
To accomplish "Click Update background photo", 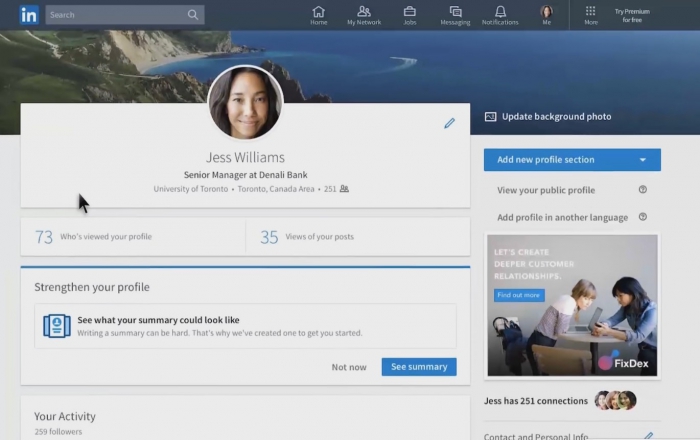I will pyautogui.click(x=548, y=117).
